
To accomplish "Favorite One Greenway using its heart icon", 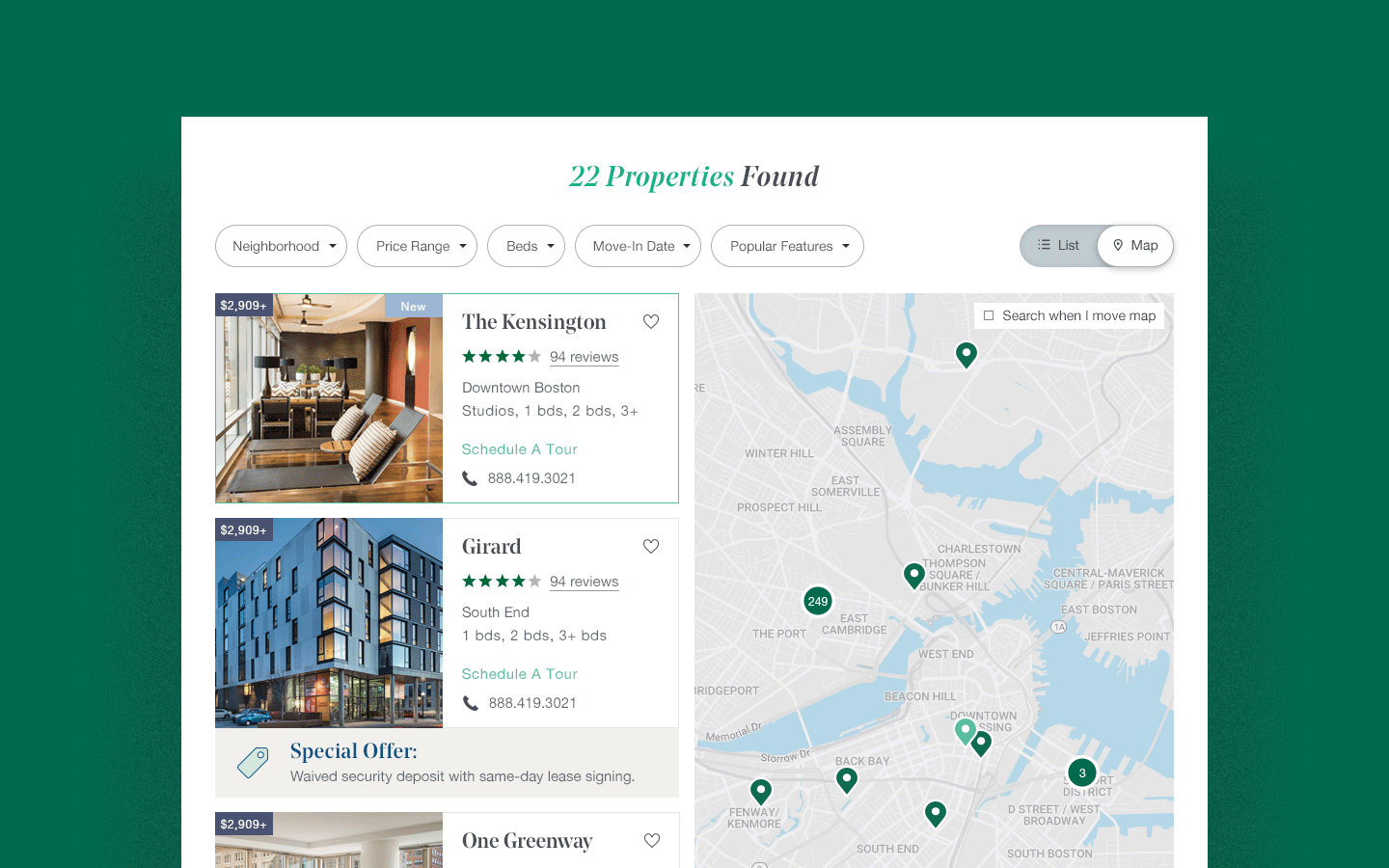I will point(652,840).
